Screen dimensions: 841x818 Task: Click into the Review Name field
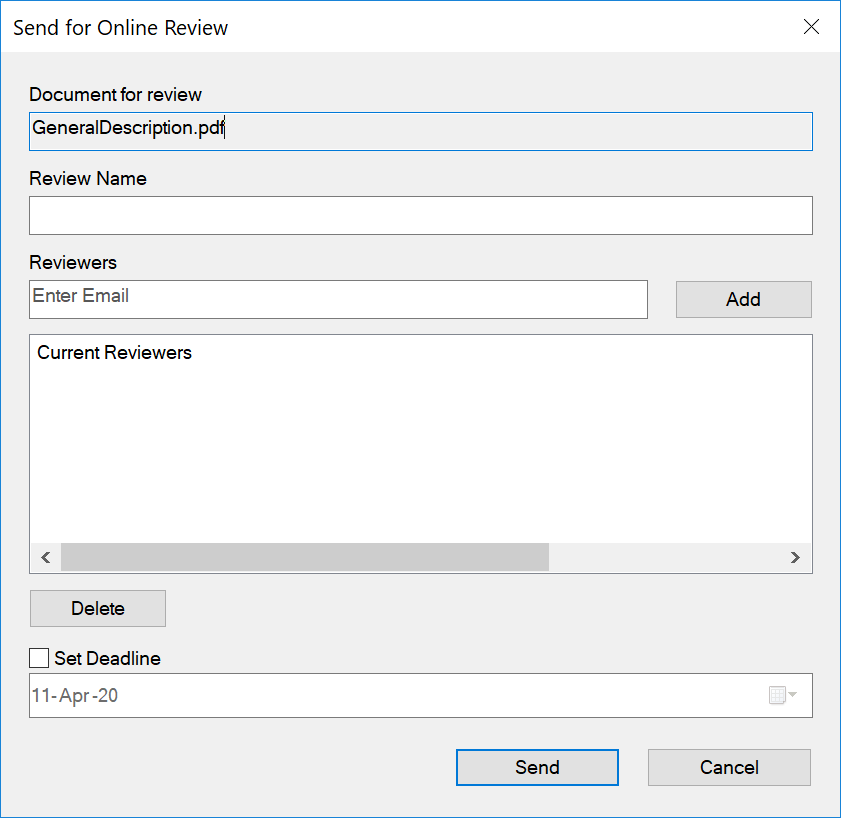pyautogui.click(x=420, y=215)
